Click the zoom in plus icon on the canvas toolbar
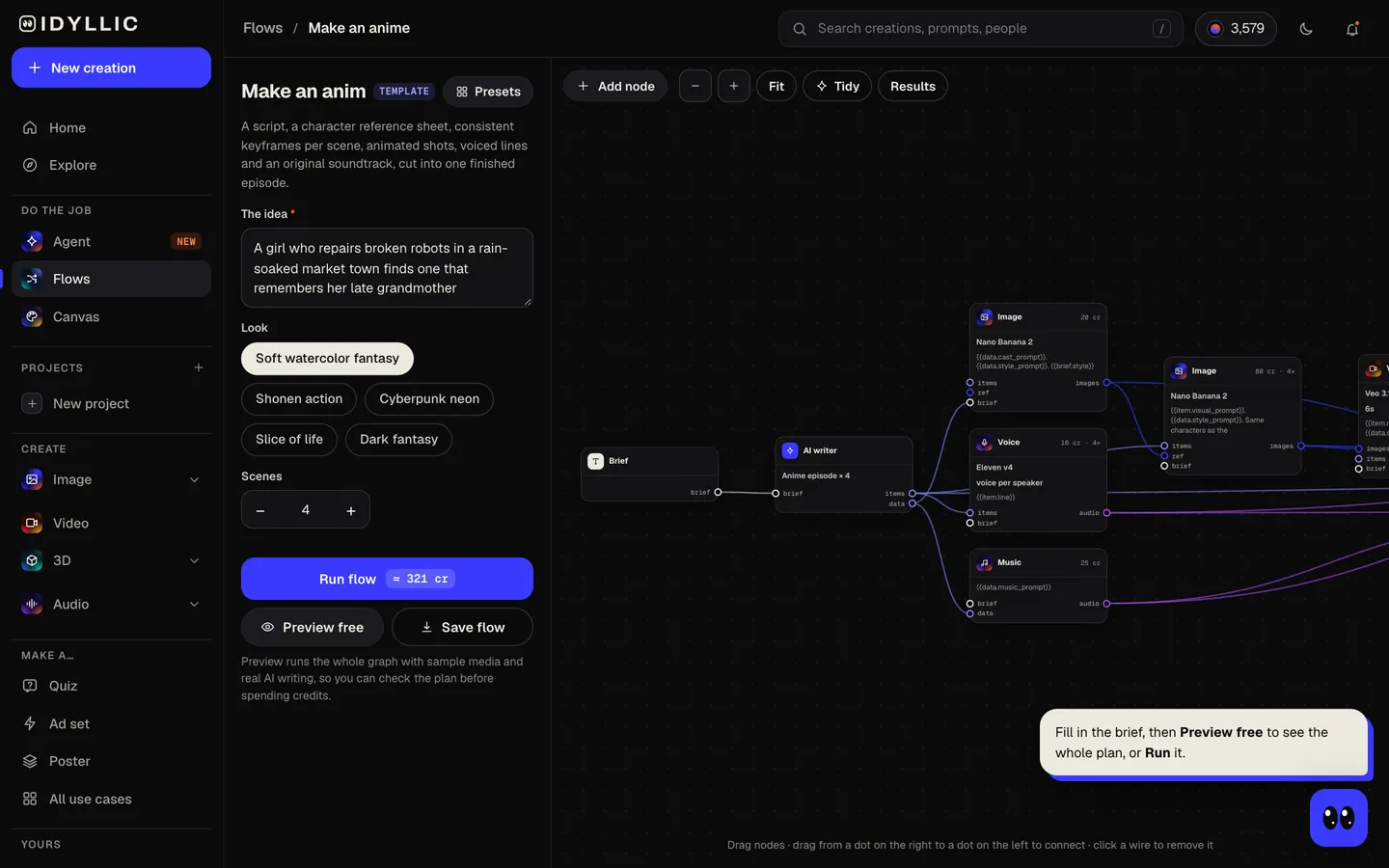Screen dimensions: 1389x868 [734, 86]
